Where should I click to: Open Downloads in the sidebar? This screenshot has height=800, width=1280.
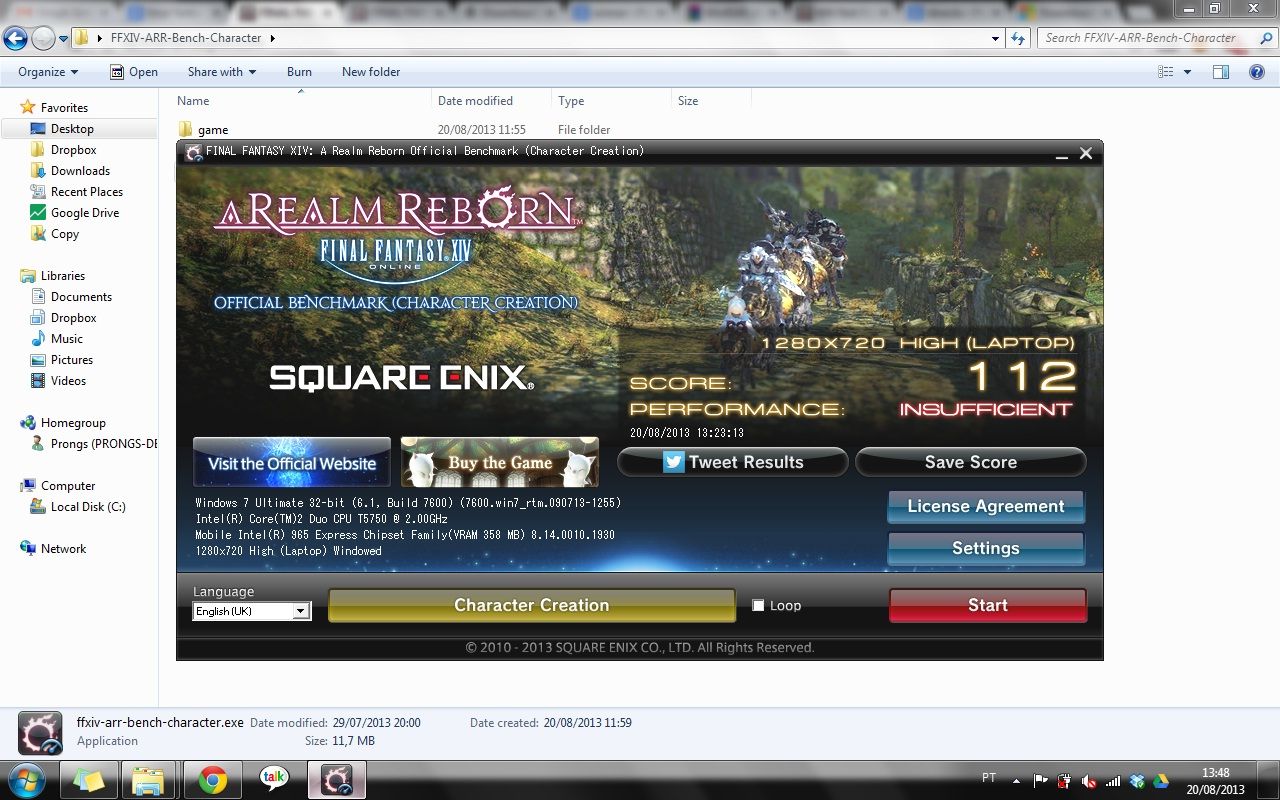tap(80, 170)
